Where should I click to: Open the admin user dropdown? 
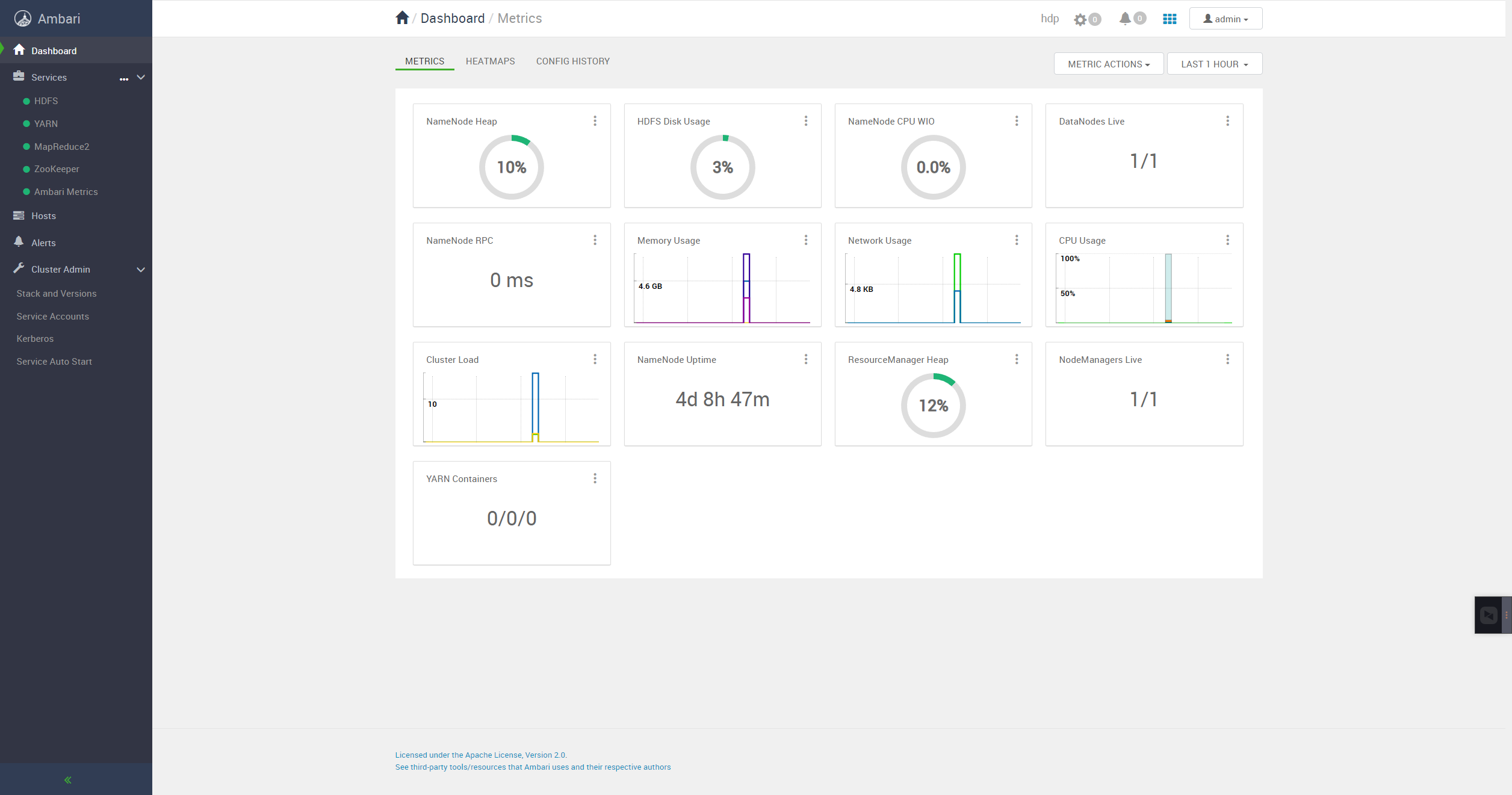(x=1225, y=19)
